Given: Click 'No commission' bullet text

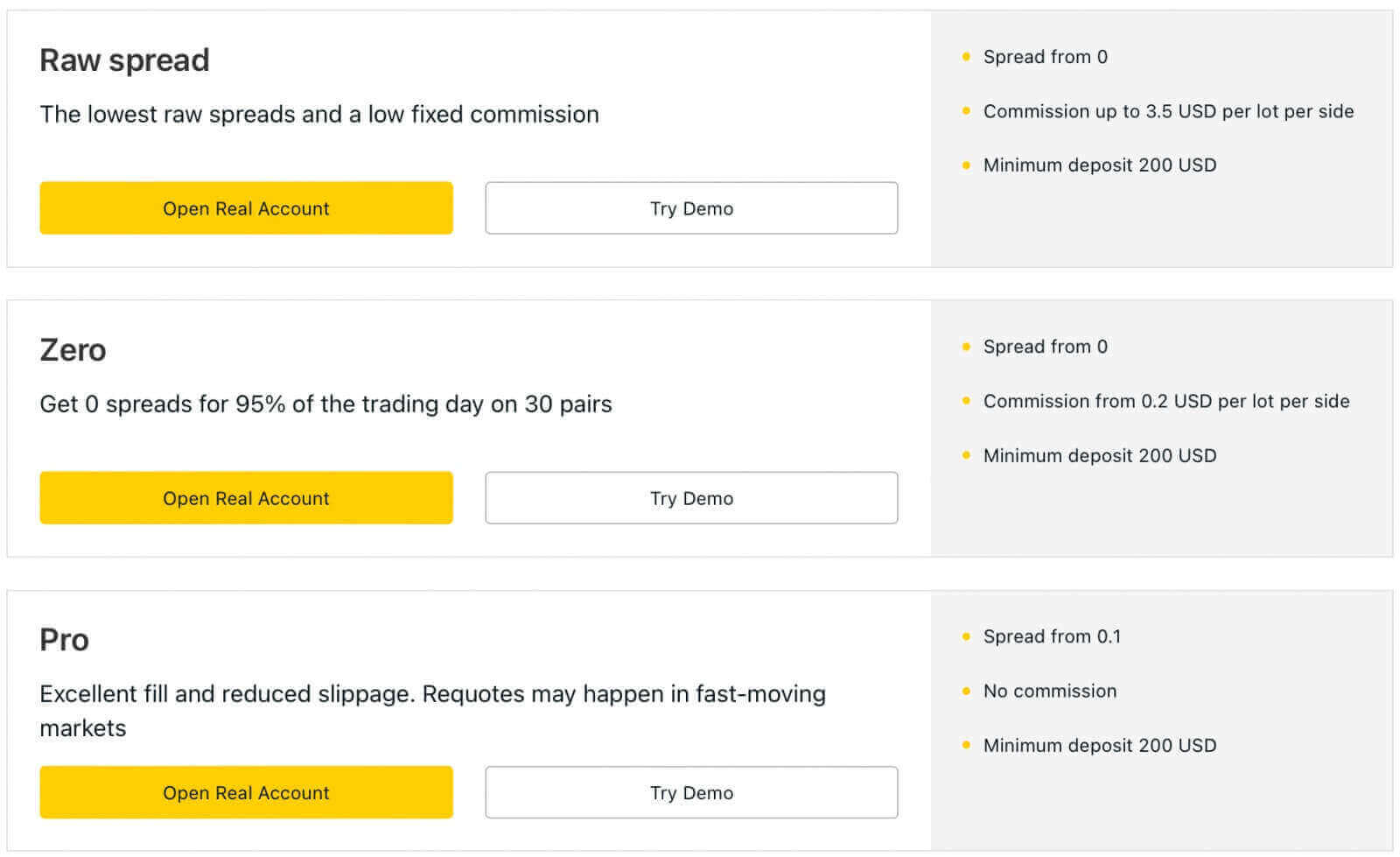Looking at the screenshot, I should click(1049, 691).
